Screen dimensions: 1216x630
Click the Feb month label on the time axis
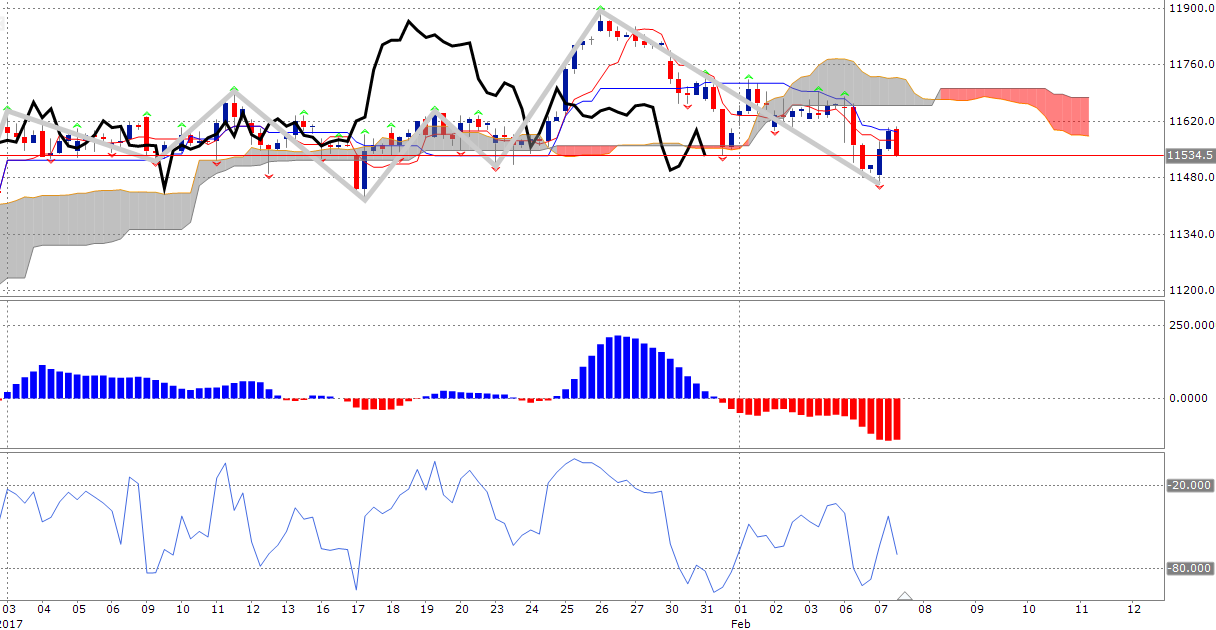[x=740, y=622]
